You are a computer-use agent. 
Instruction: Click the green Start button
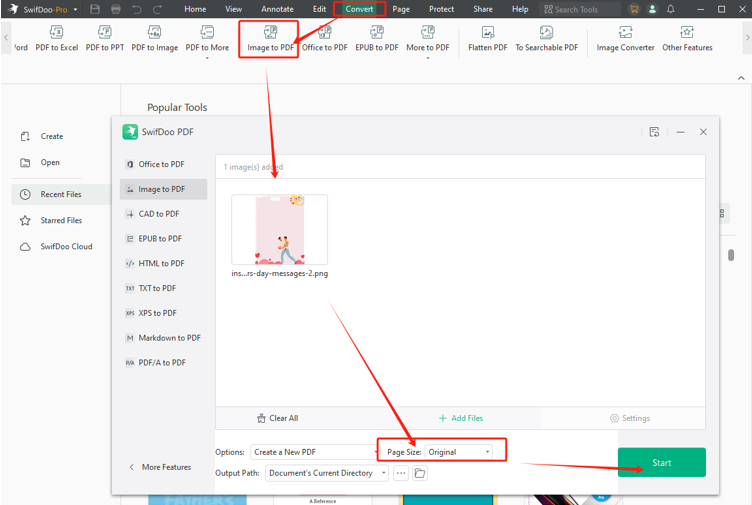point(662,462)
